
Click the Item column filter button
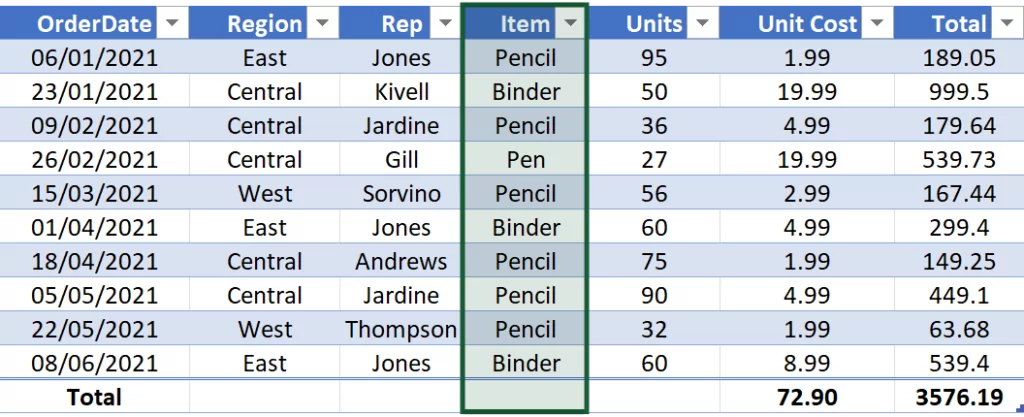pyautogui.click(x=572, y=23)
